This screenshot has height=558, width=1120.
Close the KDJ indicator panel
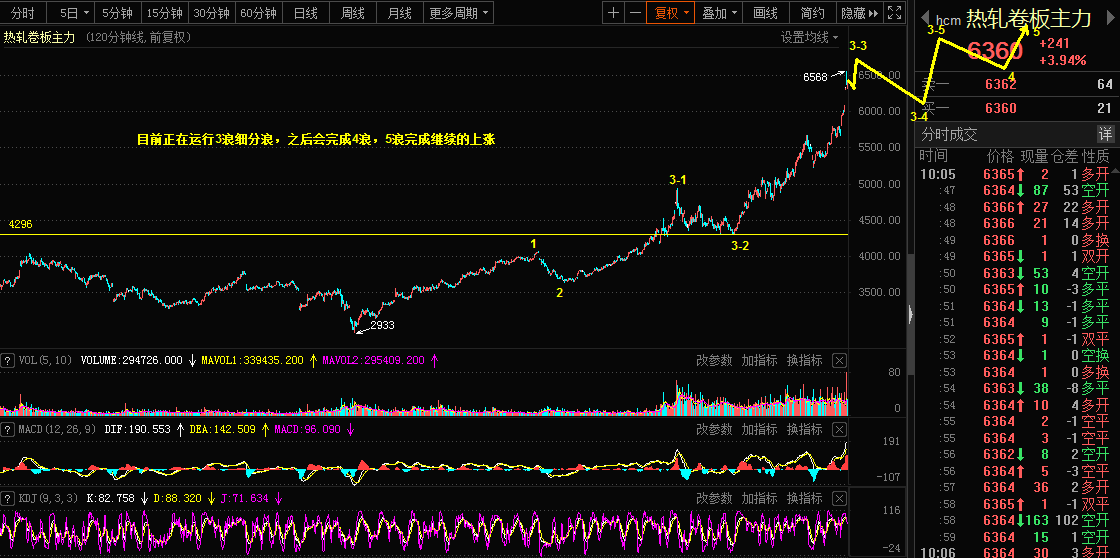839,498
